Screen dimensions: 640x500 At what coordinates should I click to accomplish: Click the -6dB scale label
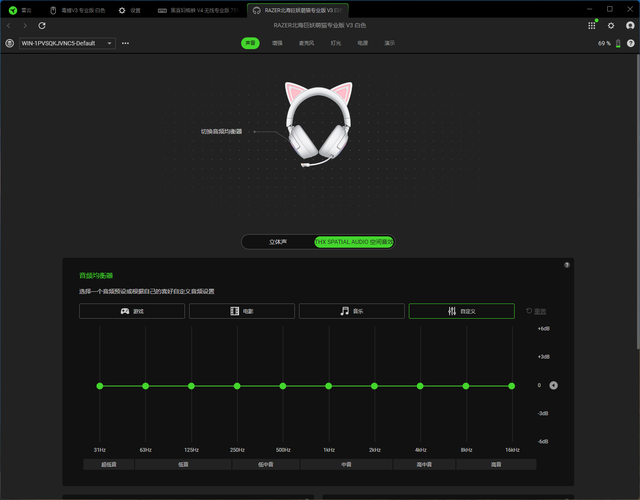point(543,442)
